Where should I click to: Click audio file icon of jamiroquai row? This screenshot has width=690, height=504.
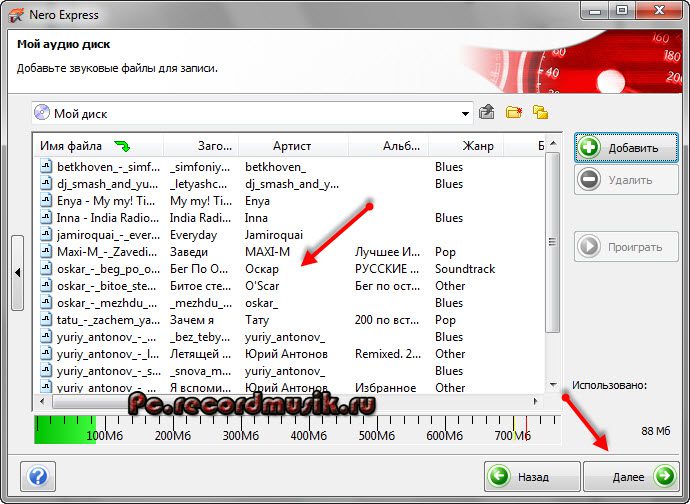tap(46, 235)
